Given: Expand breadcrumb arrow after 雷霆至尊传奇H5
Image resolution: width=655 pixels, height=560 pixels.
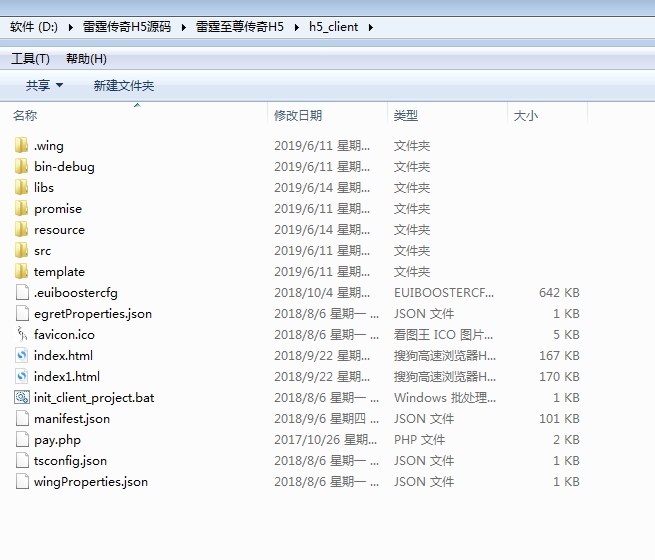Looking at the screenshot, I should pyautogui.click(x=296, y=27).
